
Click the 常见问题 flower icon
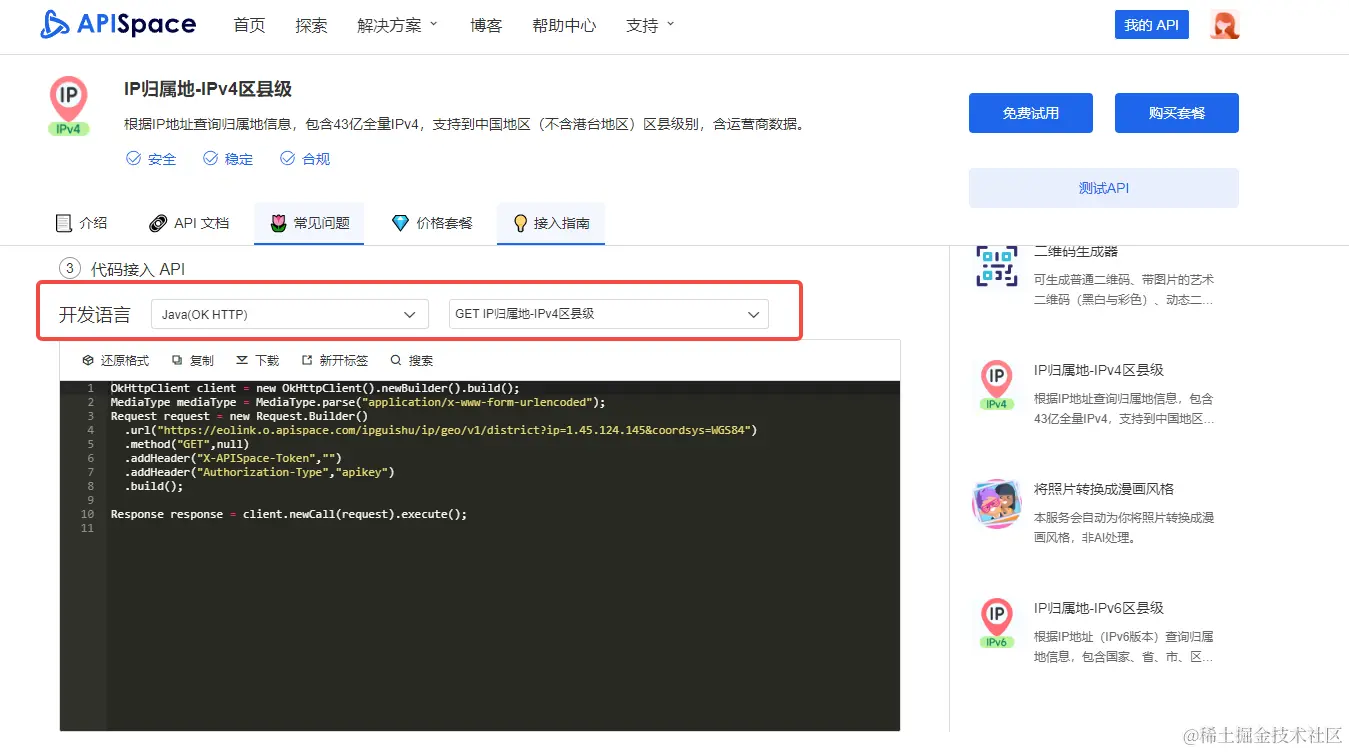(x=278, y=223)
